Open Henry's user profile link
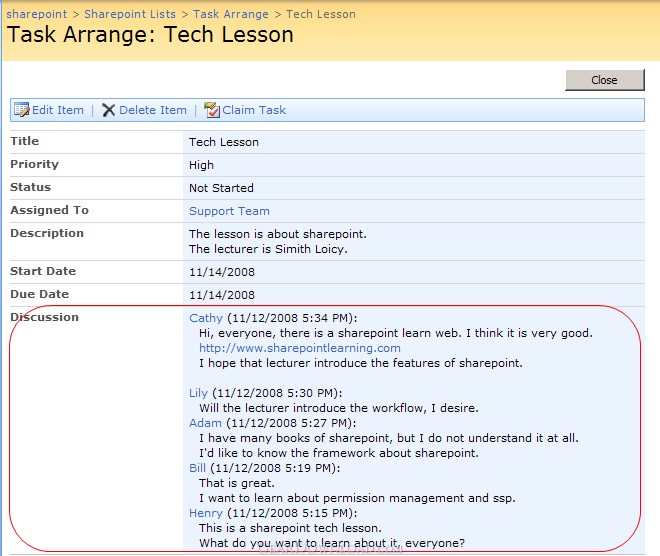 [206, 513]
